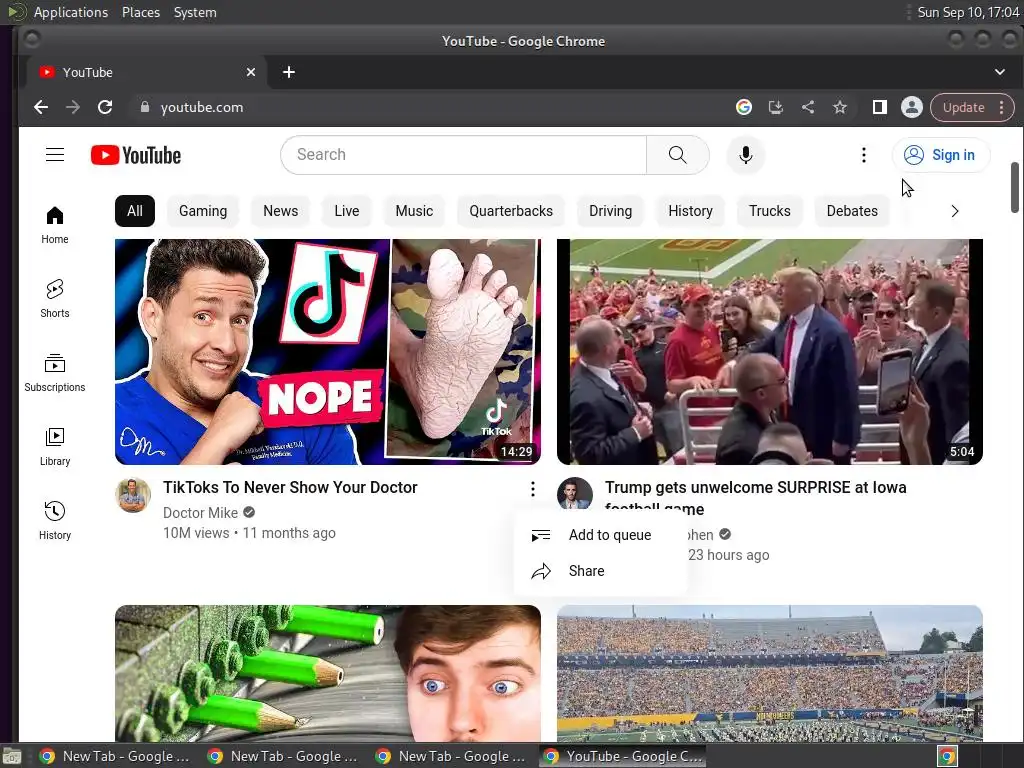
Task: Open Doctor Mike channel name link
Action: [x=200, y=513]
